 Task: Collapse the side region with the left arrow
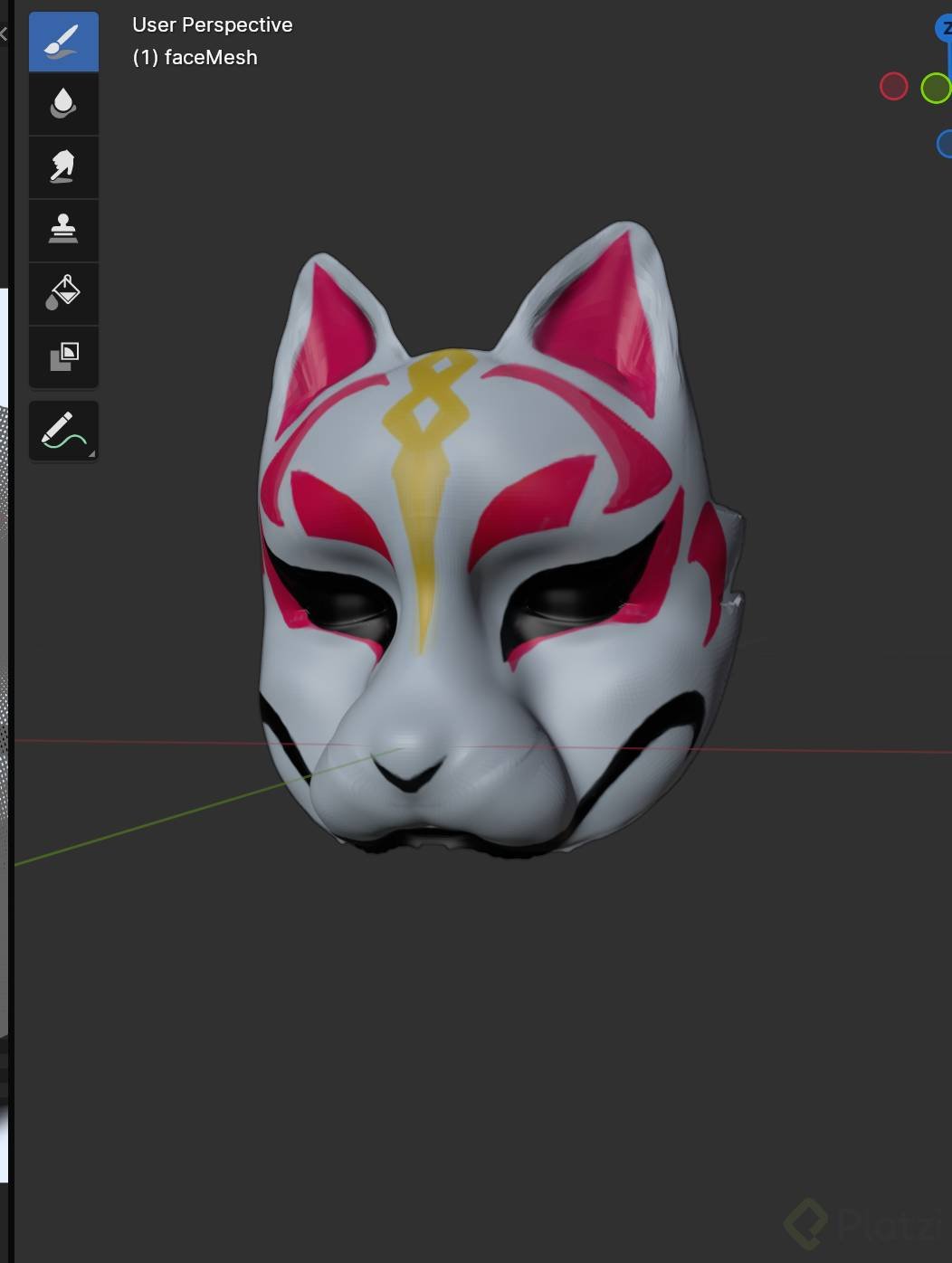coord(4,33)
